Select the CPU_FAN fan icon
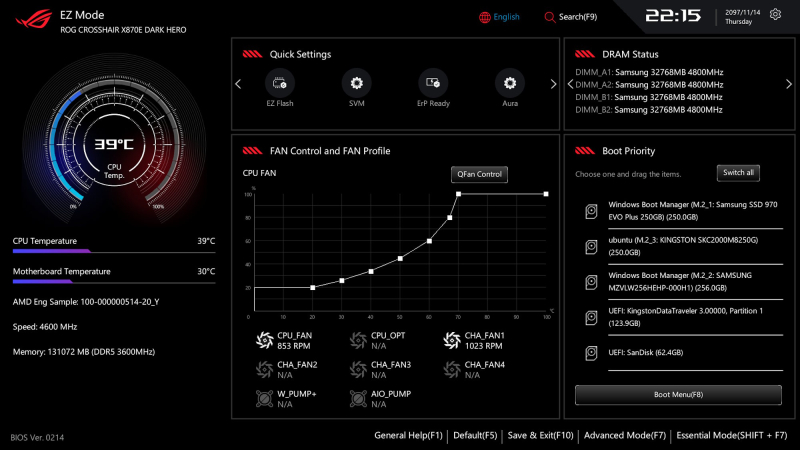Image resolution: width=800 pixels, height=450 pixels. (265, 341)
